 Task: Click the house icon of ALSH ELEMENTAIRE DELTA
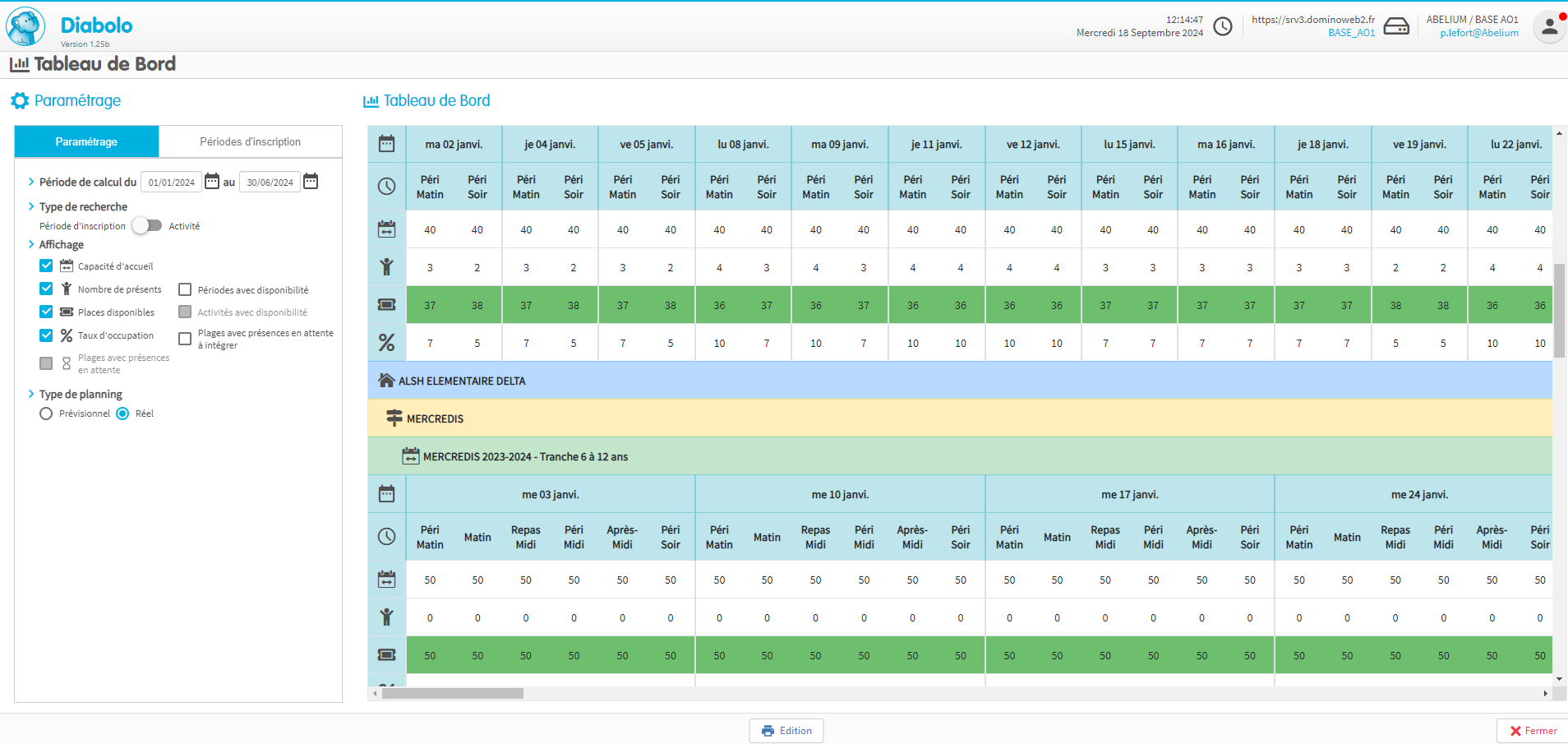click(385, 381)
